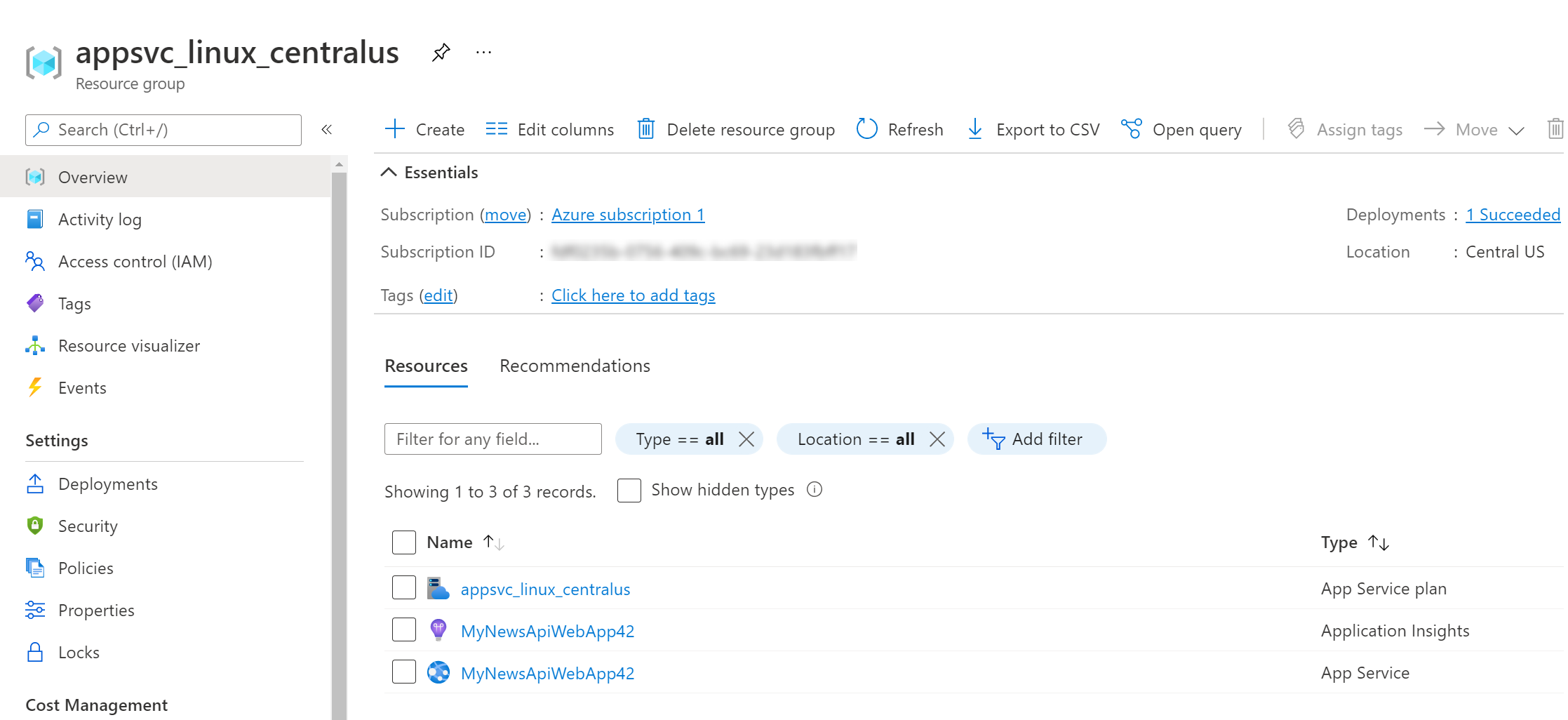This screenshot has height=720, width=1568.
Task: Click the Assign tags icon
Action: pos(1296,129)
